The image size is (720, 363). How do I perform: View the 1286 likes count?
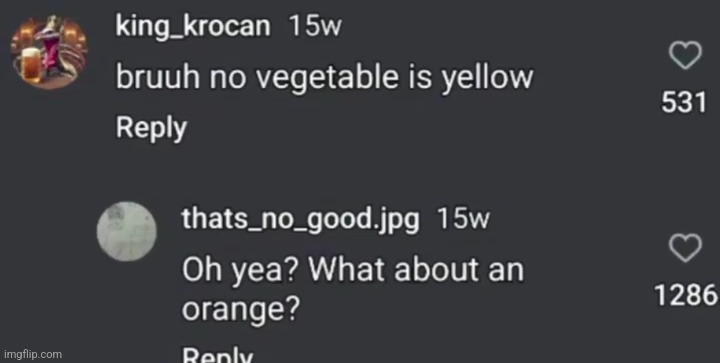(686, 295)
